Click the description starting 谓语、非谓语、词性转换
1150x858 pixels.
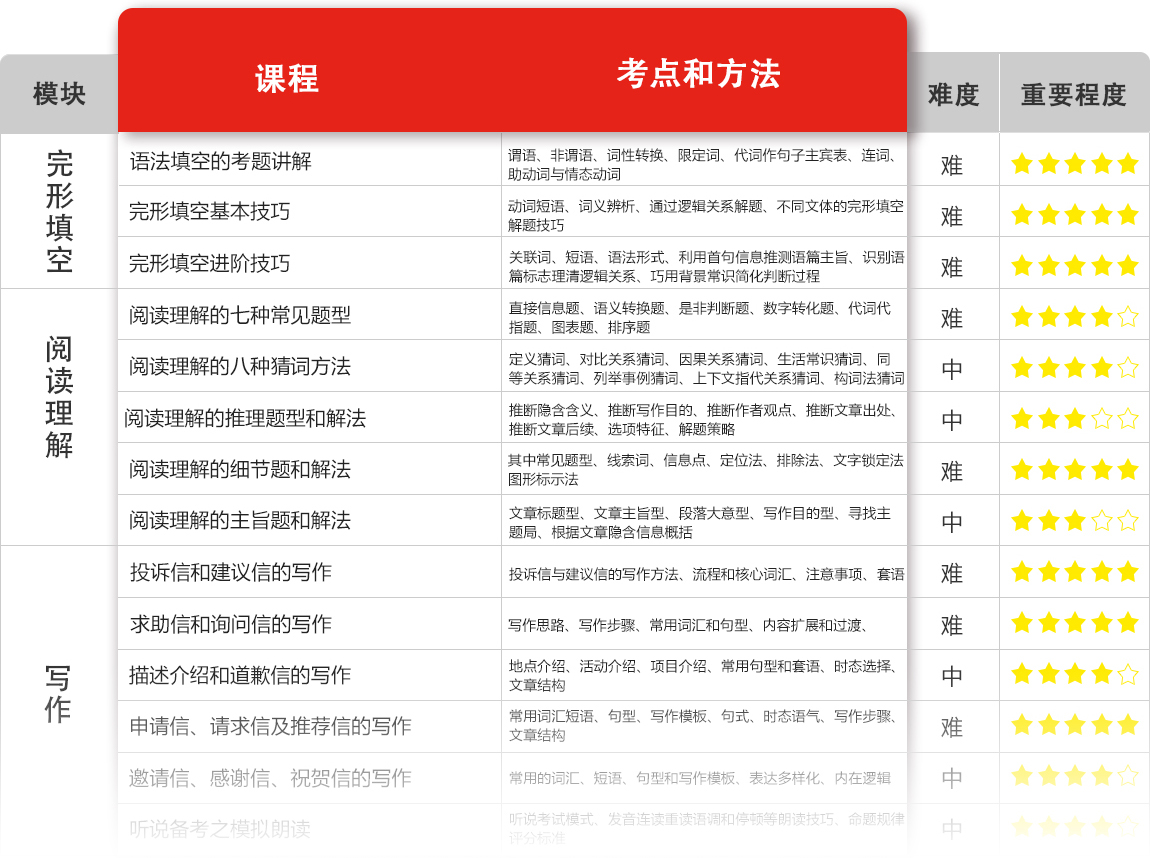click(x=702, y=164)
